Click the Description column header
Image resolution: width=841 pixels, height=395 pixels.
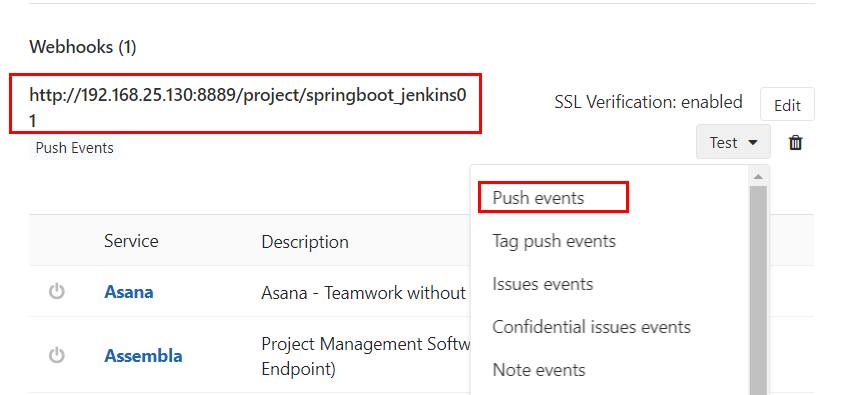(x=305, y=242)
